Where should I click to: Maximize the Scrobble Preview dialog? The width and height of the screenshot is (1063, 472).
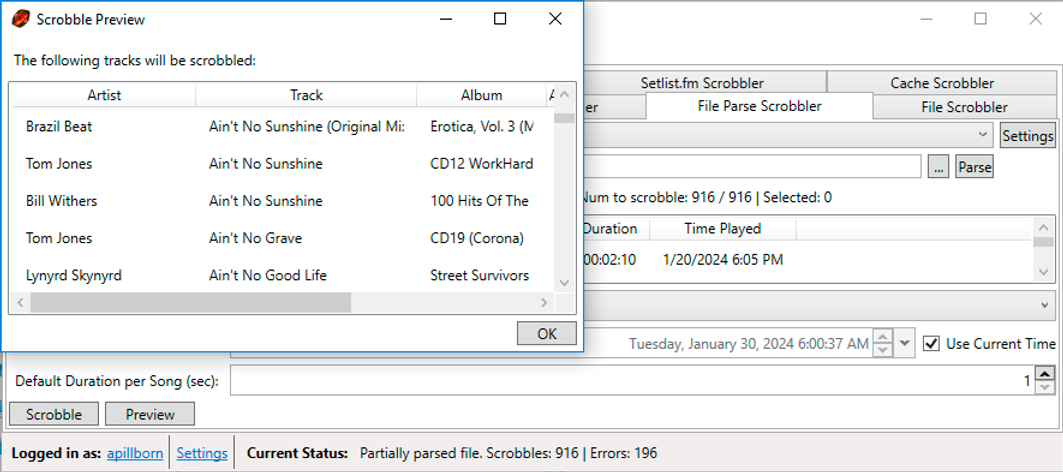500,20
